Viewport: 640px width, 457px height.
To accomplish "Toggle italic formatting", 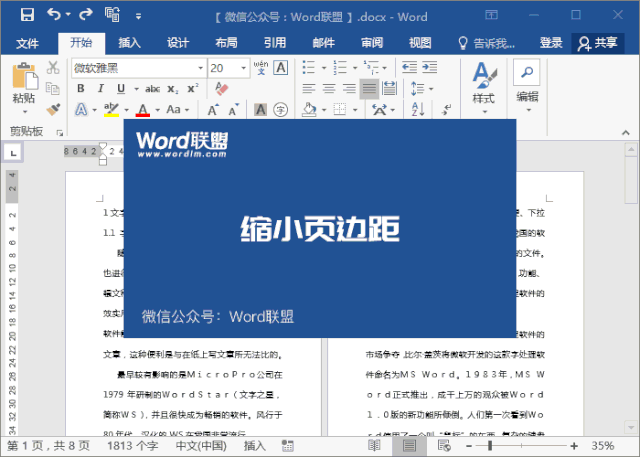I will pyautogui.click(x=100, y=89).
